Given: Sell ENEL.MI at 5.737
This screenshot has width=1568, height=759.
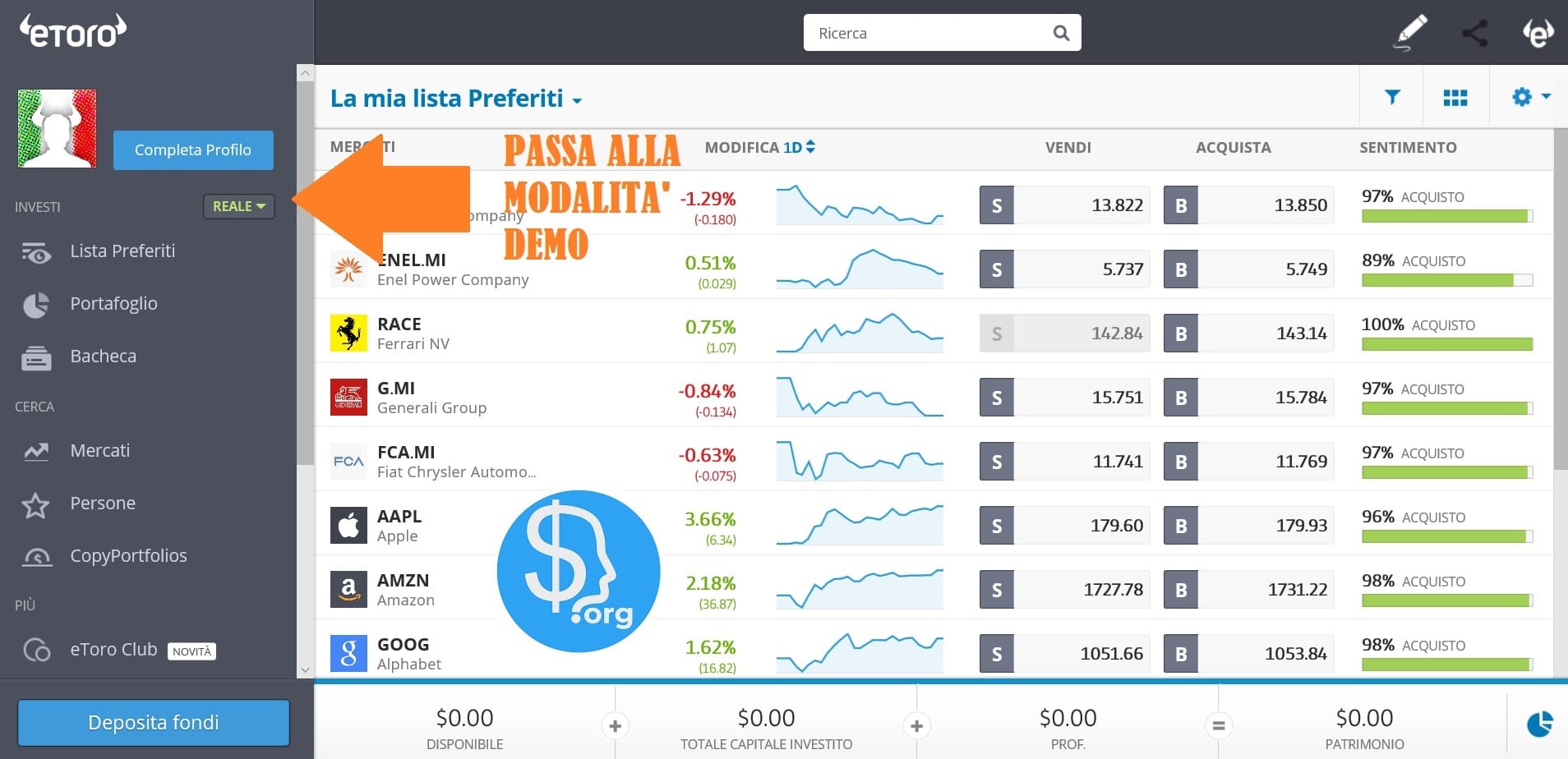Looking at the screenshot, I should [1065, 269].
